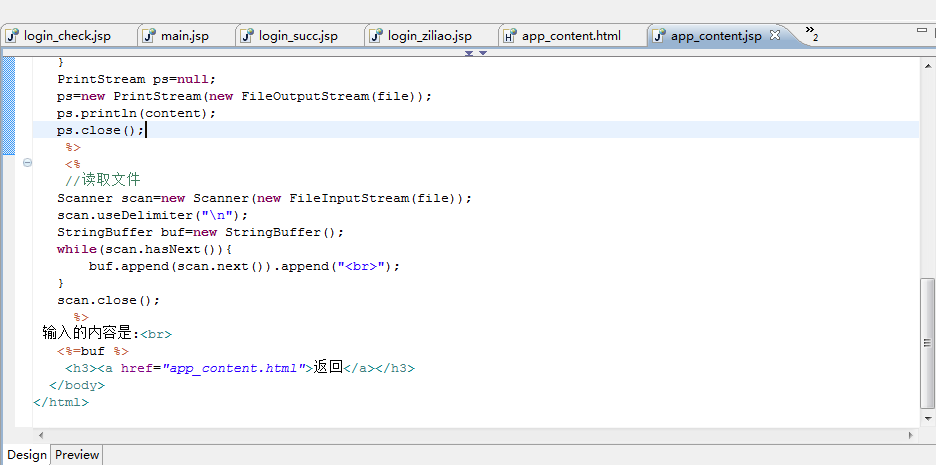Minimize the editor area with the minimize icon

pos(922,29)
